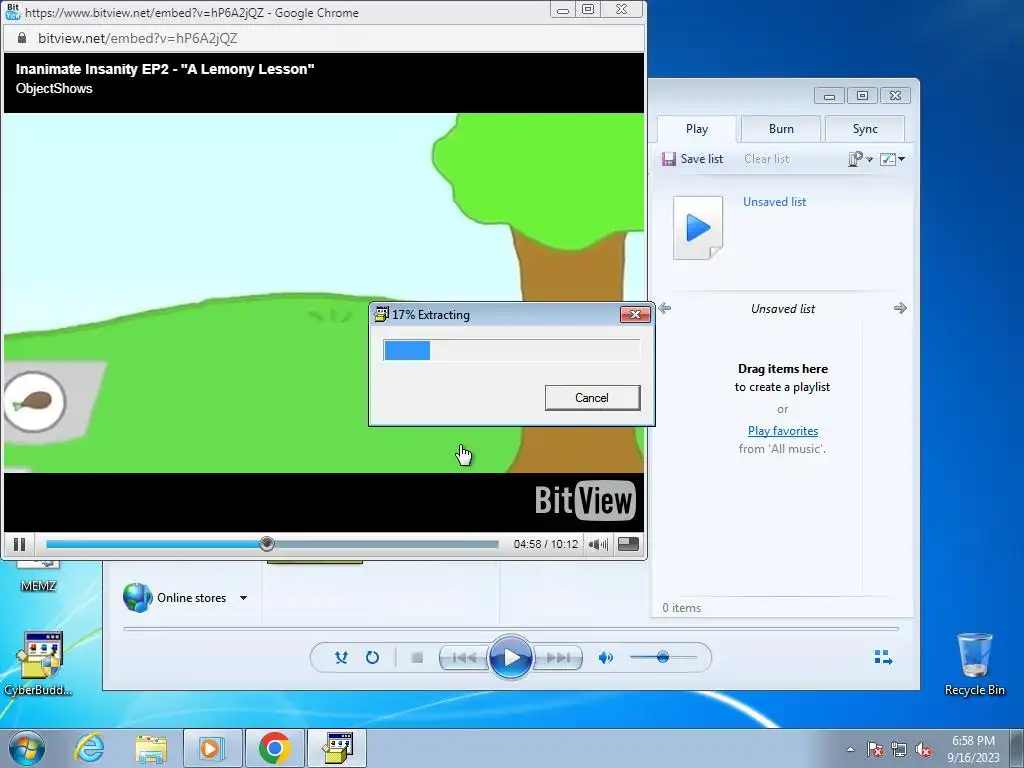Screen dimensions: 1024x768
Task: Click the Previous track button
Action: pos(464,657)
